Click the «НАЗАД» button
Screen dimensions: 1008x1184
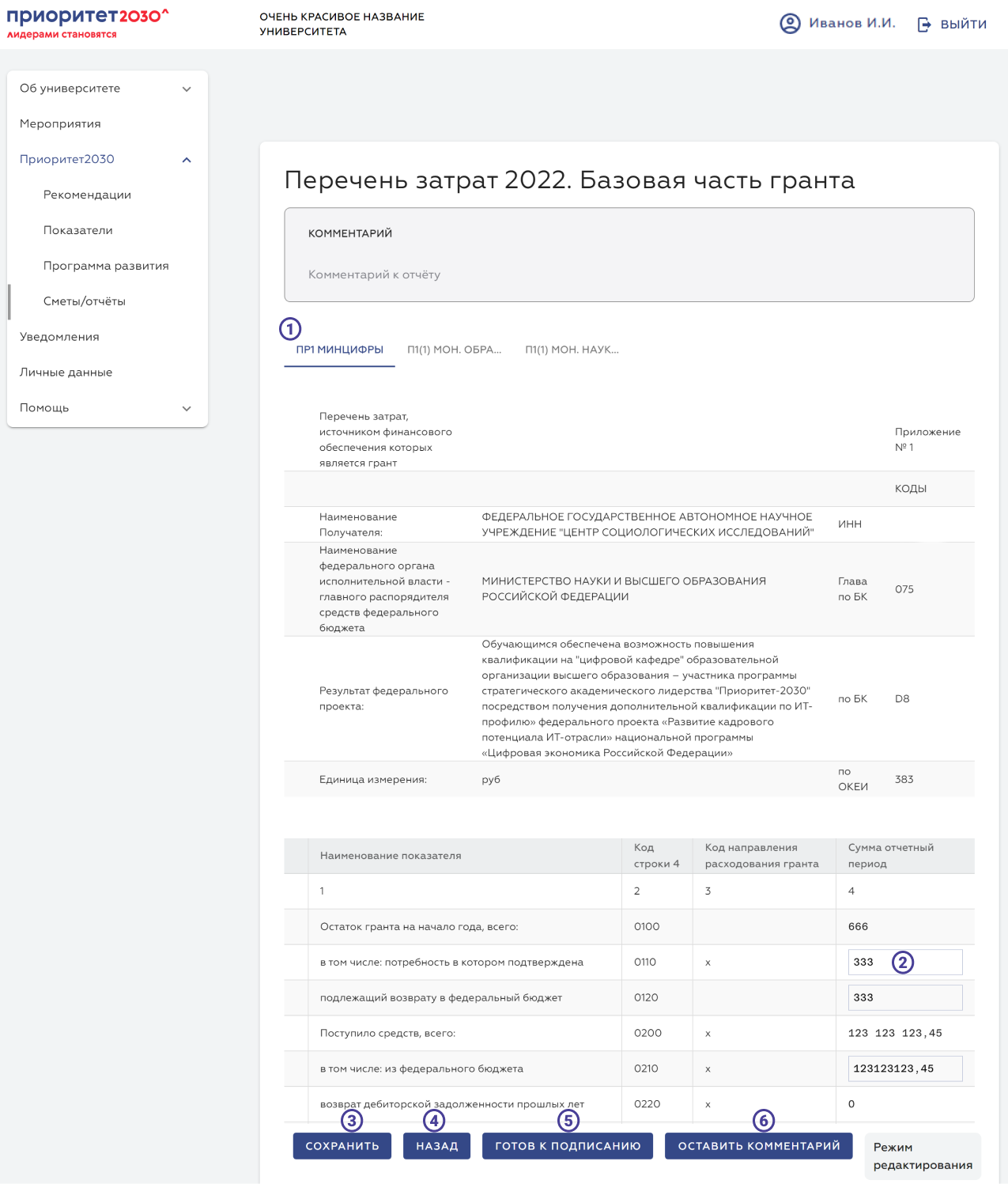[436, 1144]
